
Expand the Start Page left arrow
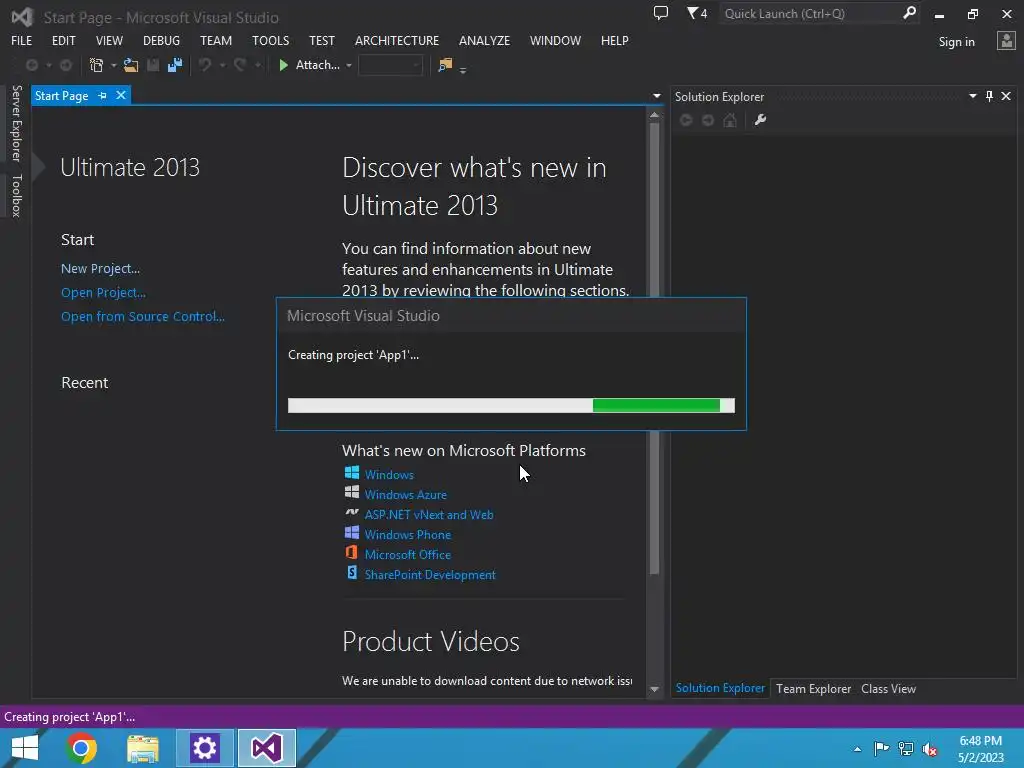tap(38, 167)
